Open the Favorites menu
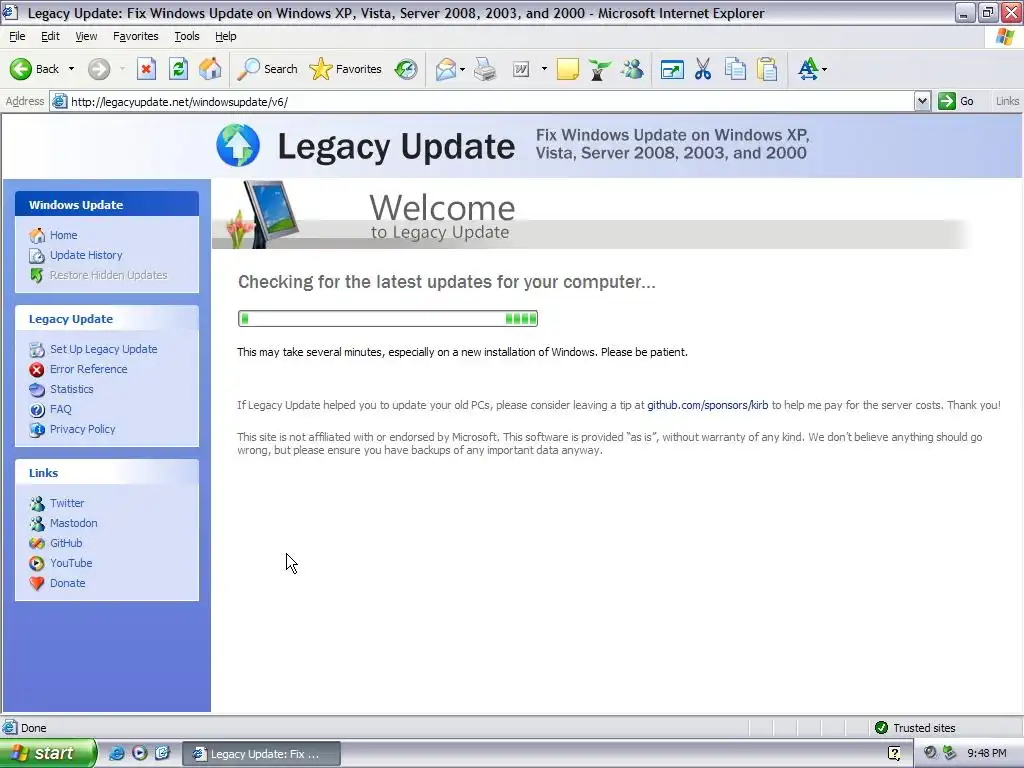Viewport: 1024px width, 768px height. [x=136, y=37]
